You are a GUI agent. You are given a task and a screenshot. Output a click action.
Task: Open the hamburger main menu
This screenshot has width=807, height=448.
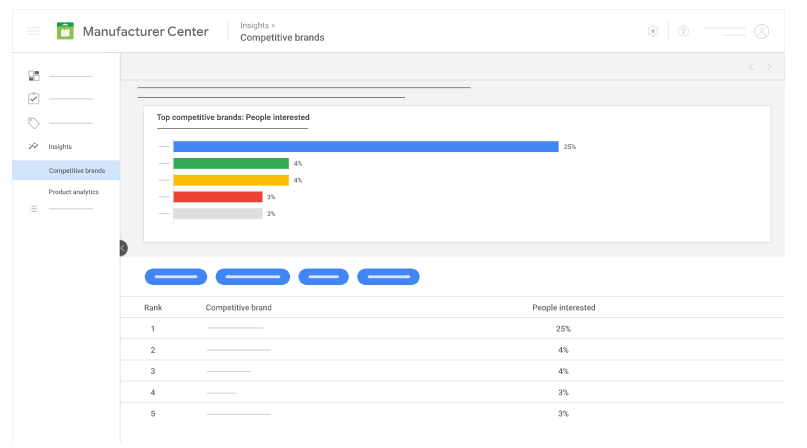click(x=33, y=31)
